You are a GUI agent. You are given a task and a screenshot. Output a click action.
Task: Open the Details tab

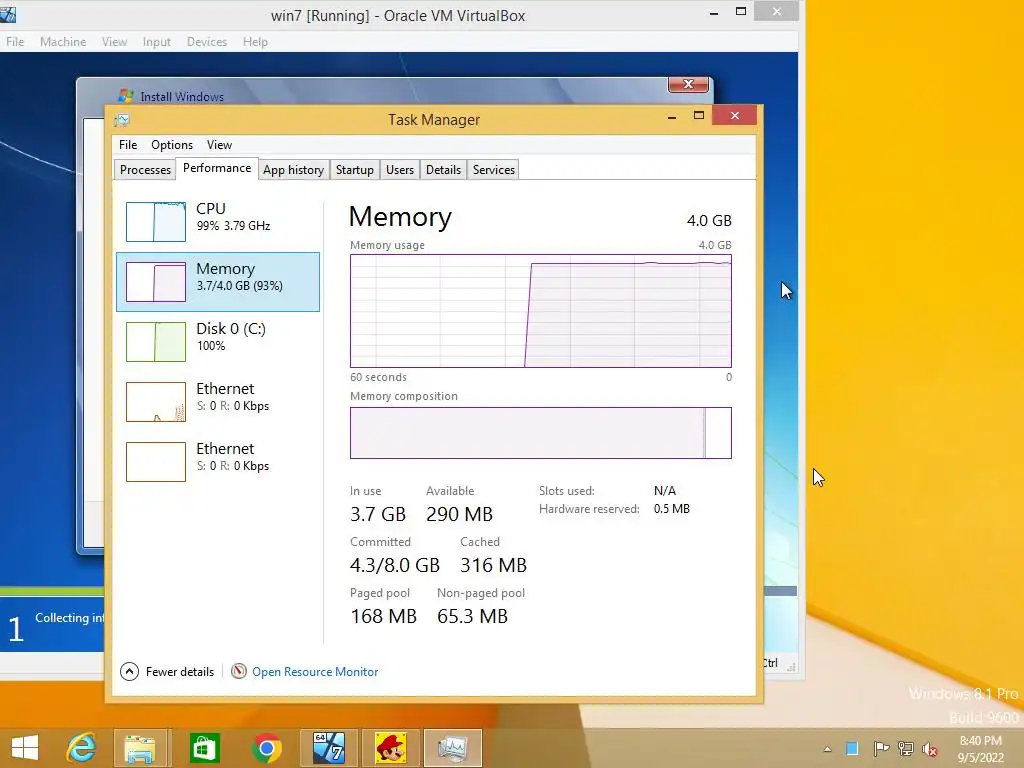tap(443, 170)
